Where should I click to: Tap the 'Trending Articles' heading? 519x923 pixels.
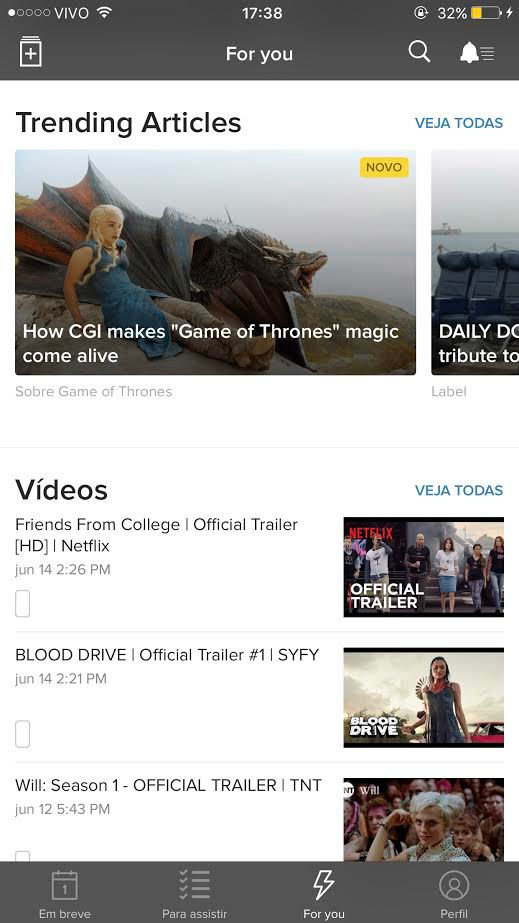click(x=128, y=123)
